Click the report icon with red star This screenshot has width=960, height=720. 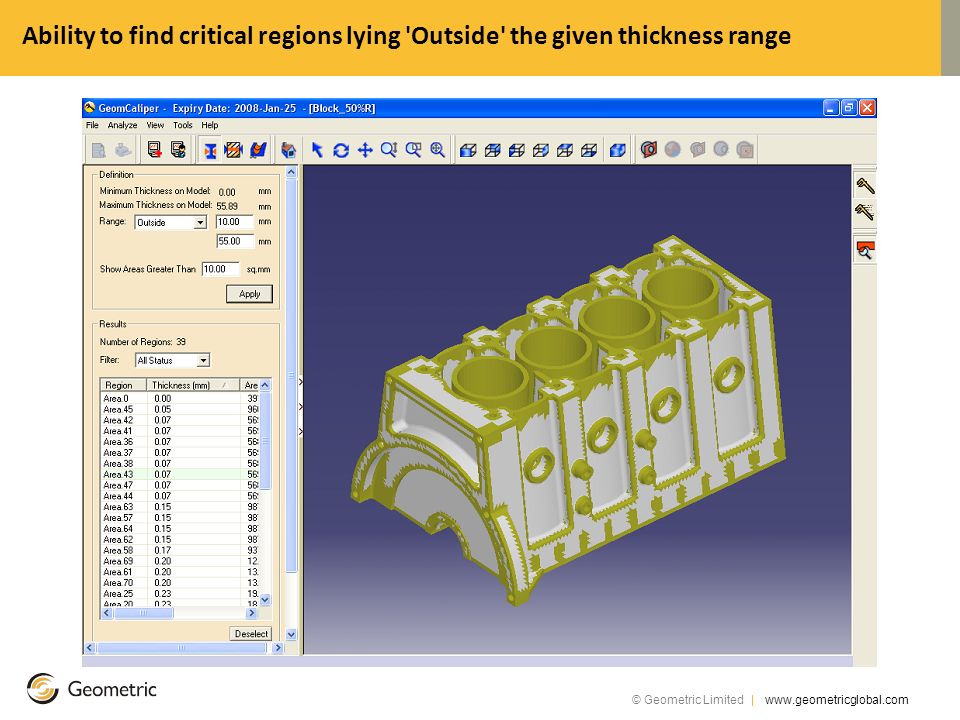[x=154, y=150]
